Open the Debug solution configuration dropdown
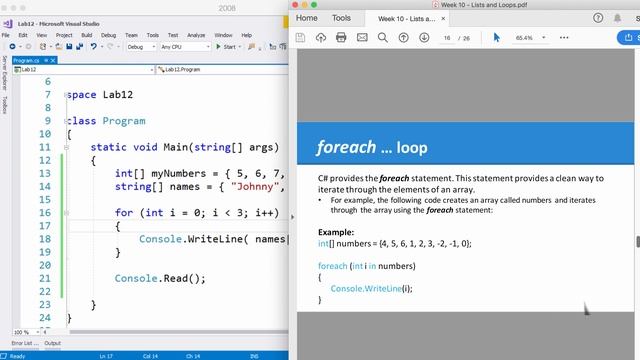This screenshot has height=360, width=640. point(141,47)
